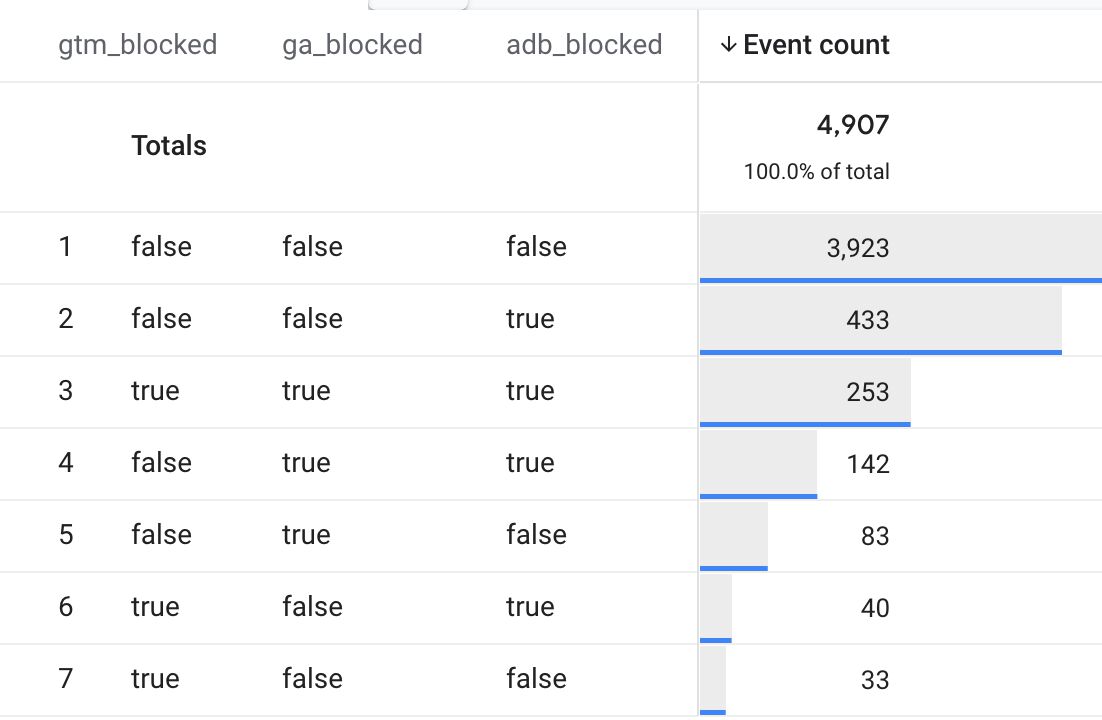The width and height of the screenshot is (1102, 720).
Task: Click the 253 event count cell
Action: point(868,392)
